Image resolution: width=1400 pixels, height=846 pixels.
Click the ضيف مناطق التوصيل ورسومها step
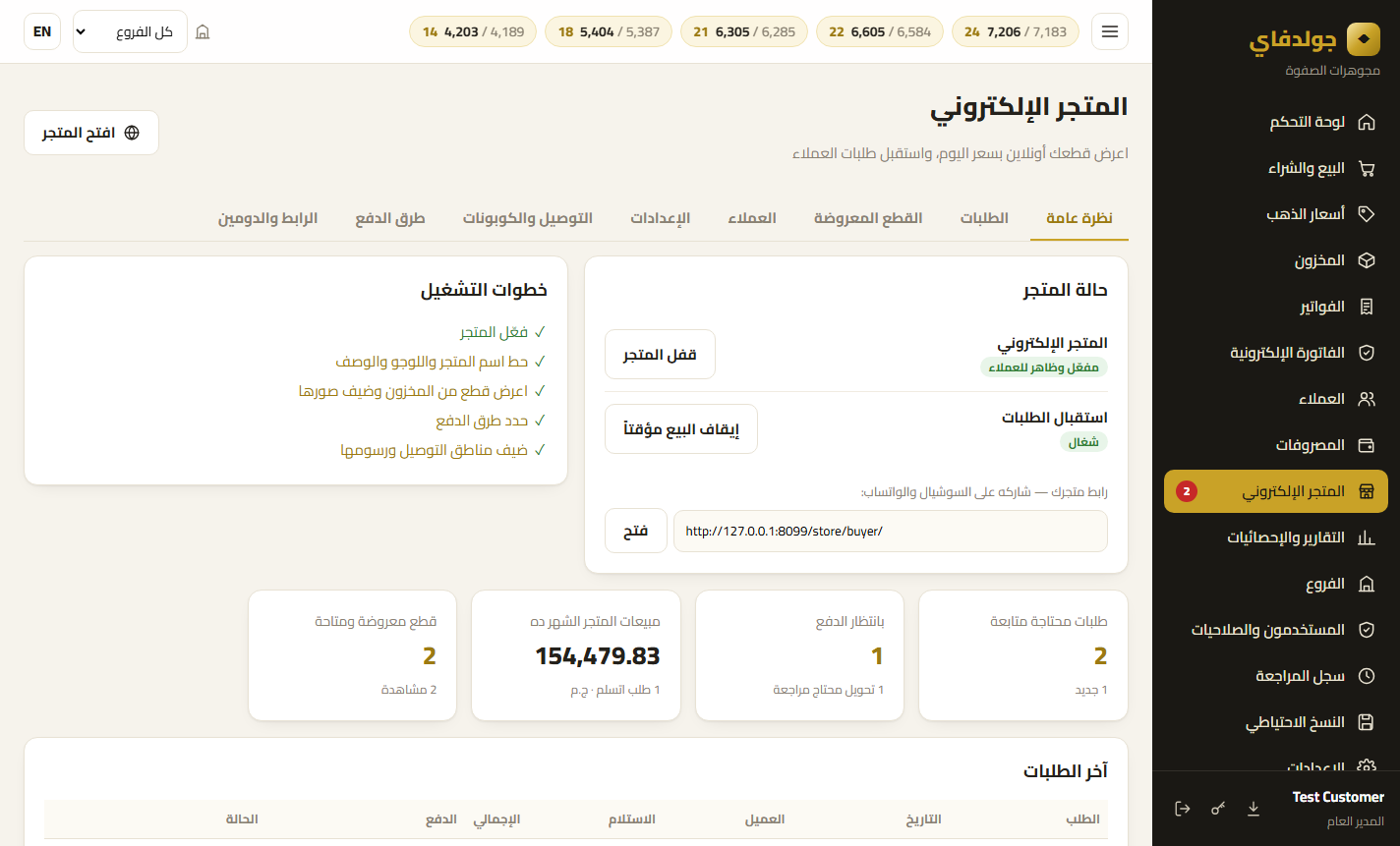[442, 450]
